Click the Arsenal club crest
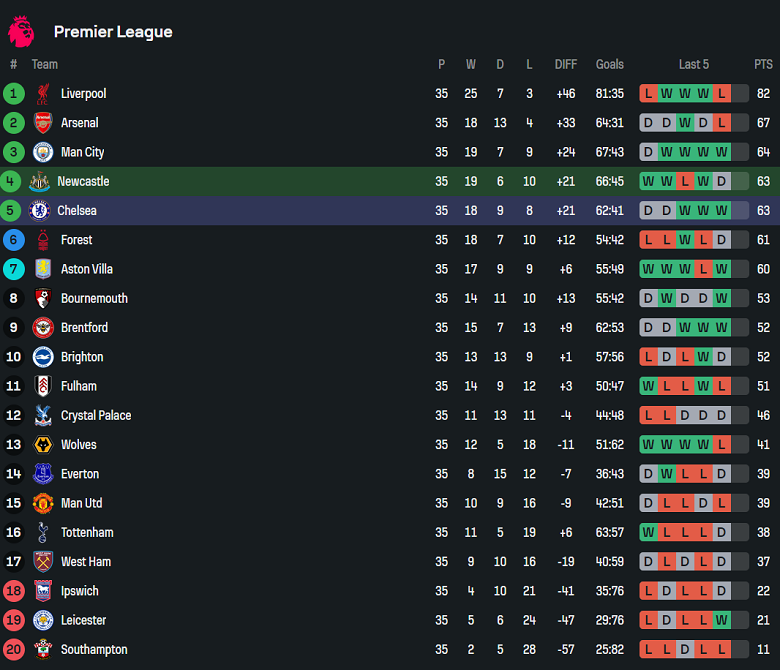The width and height of the screenshot is (780, 670). point(43,123)
